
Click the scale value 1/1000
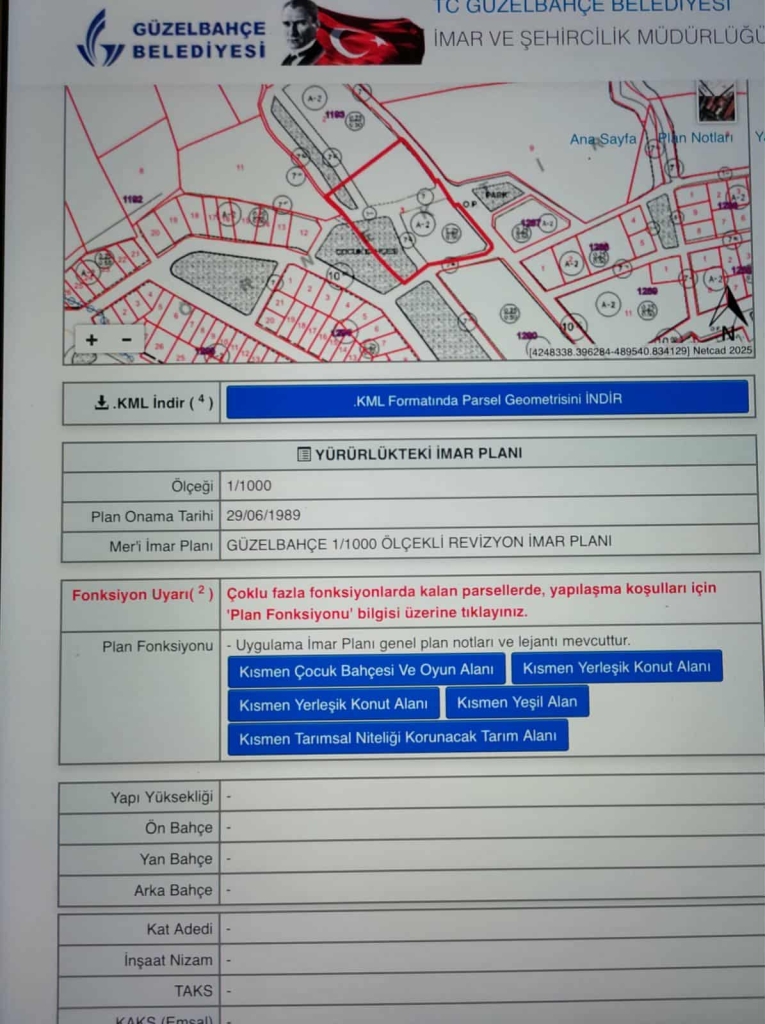[x=249, y=485]
